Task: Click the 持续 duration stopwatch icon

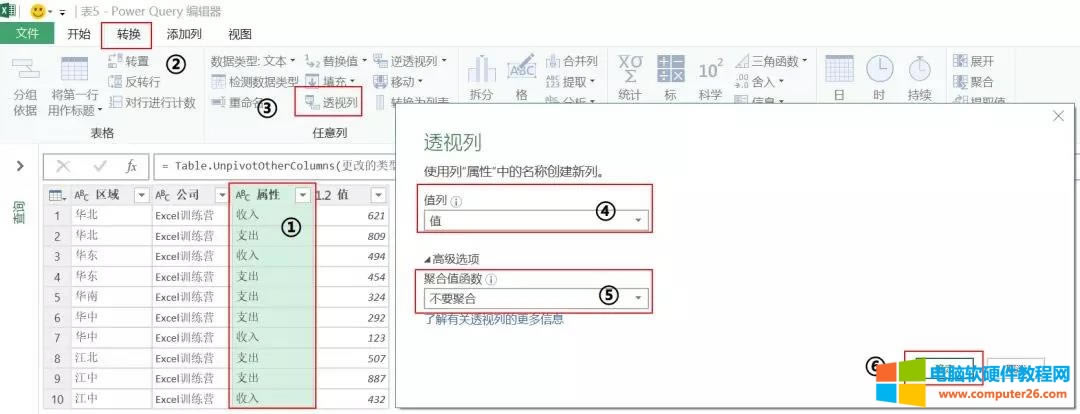Action: click(919, 68)
